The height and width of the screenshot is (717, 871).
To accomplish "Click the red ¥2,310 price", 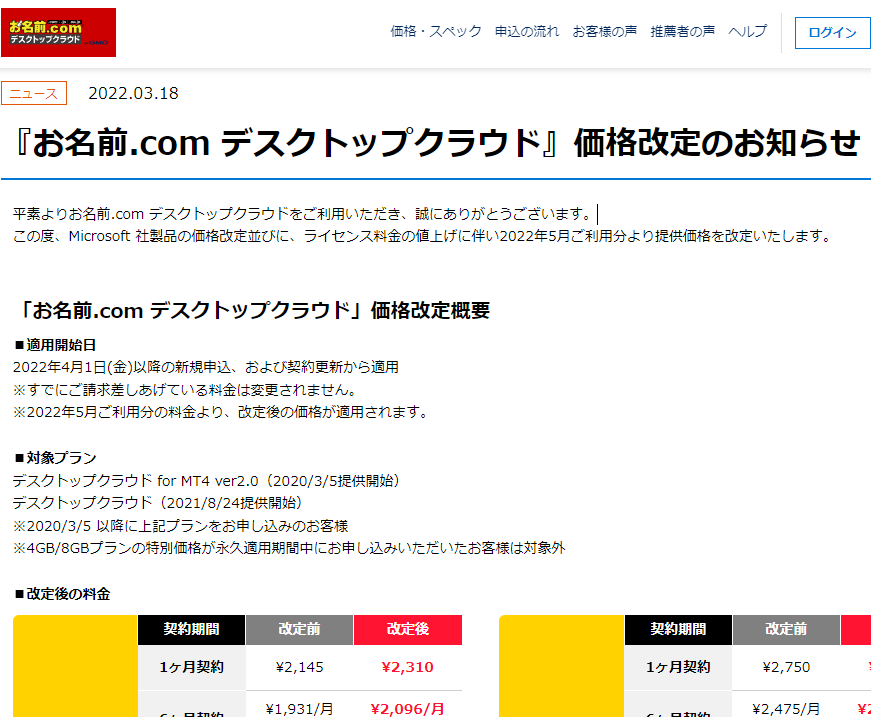I will [408, 667].
